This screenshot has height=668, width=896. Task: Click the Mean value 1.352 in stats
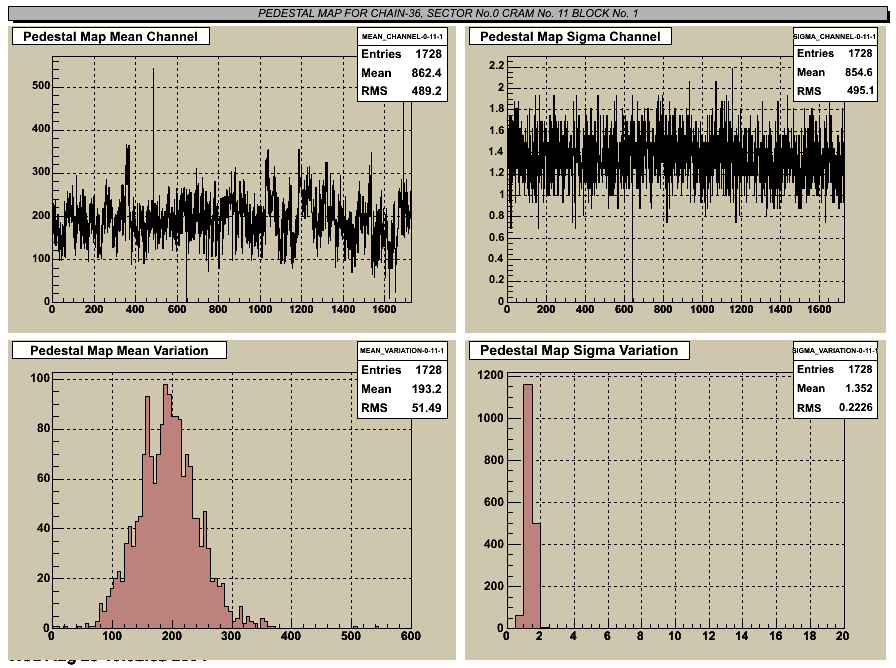858,388
